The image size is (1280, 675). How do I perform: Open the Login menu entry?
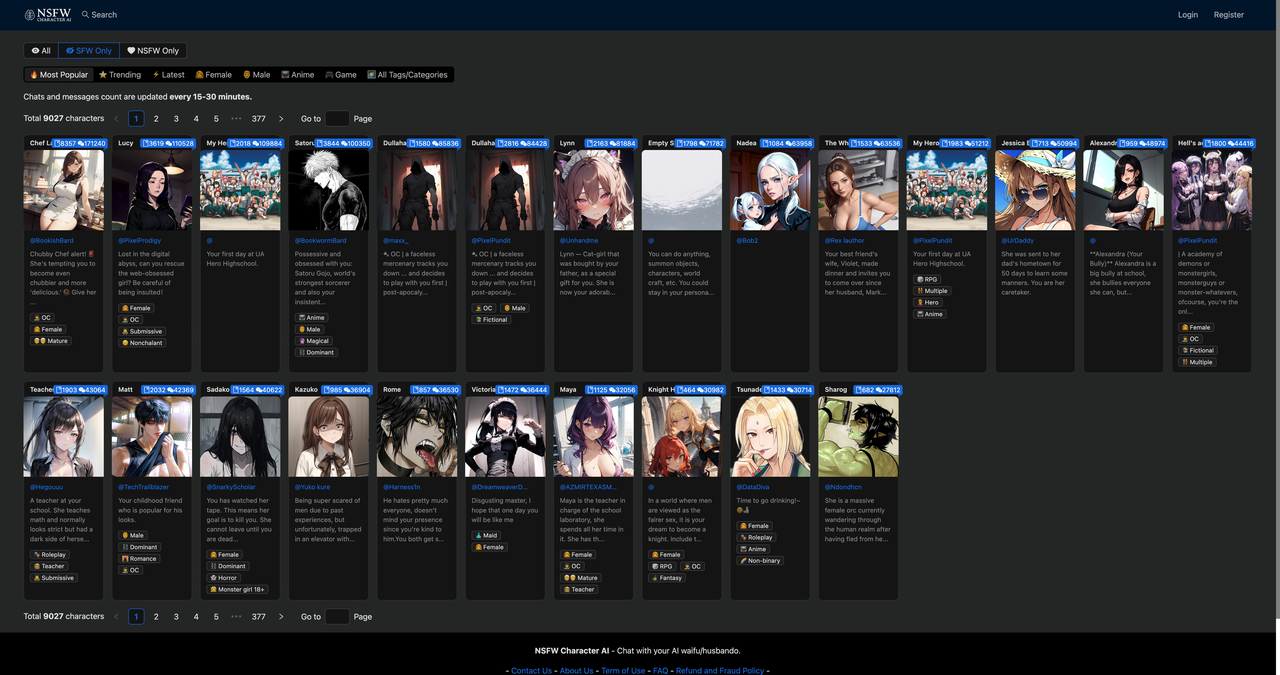(1187, 14)
